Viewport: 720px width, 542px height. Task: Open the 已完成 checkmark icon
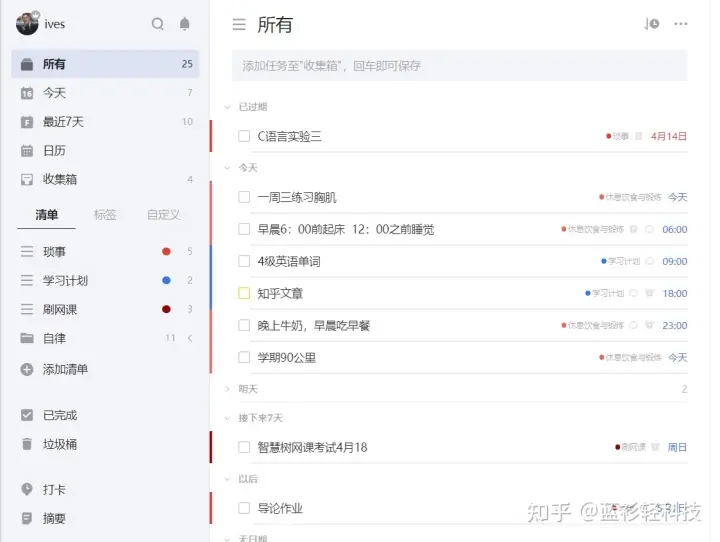(x=27, y=415)
